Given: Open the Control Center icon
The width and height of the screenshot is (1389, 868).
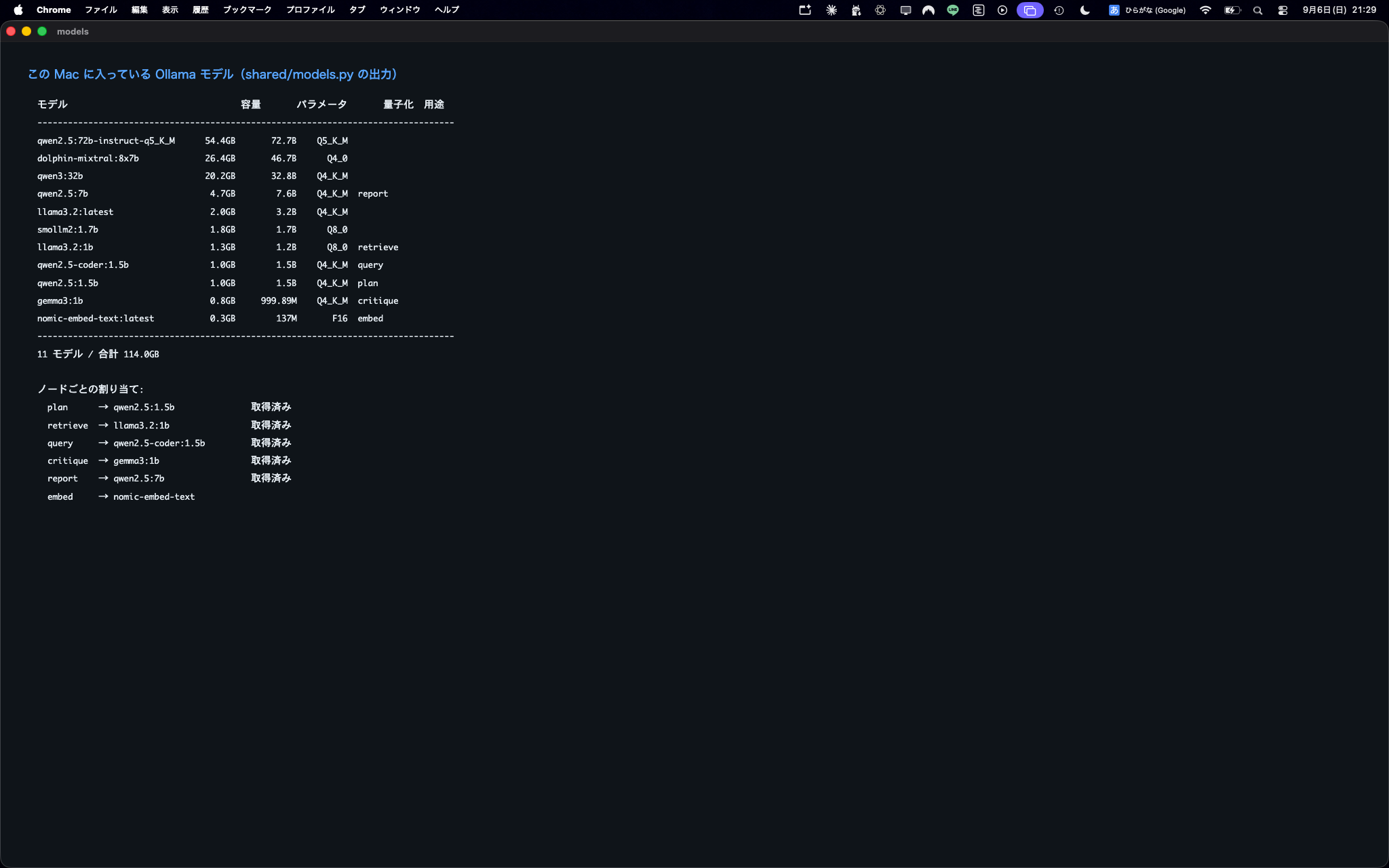Looking at the screenshot, I should pyautogui.click(x=1283, y=10).
